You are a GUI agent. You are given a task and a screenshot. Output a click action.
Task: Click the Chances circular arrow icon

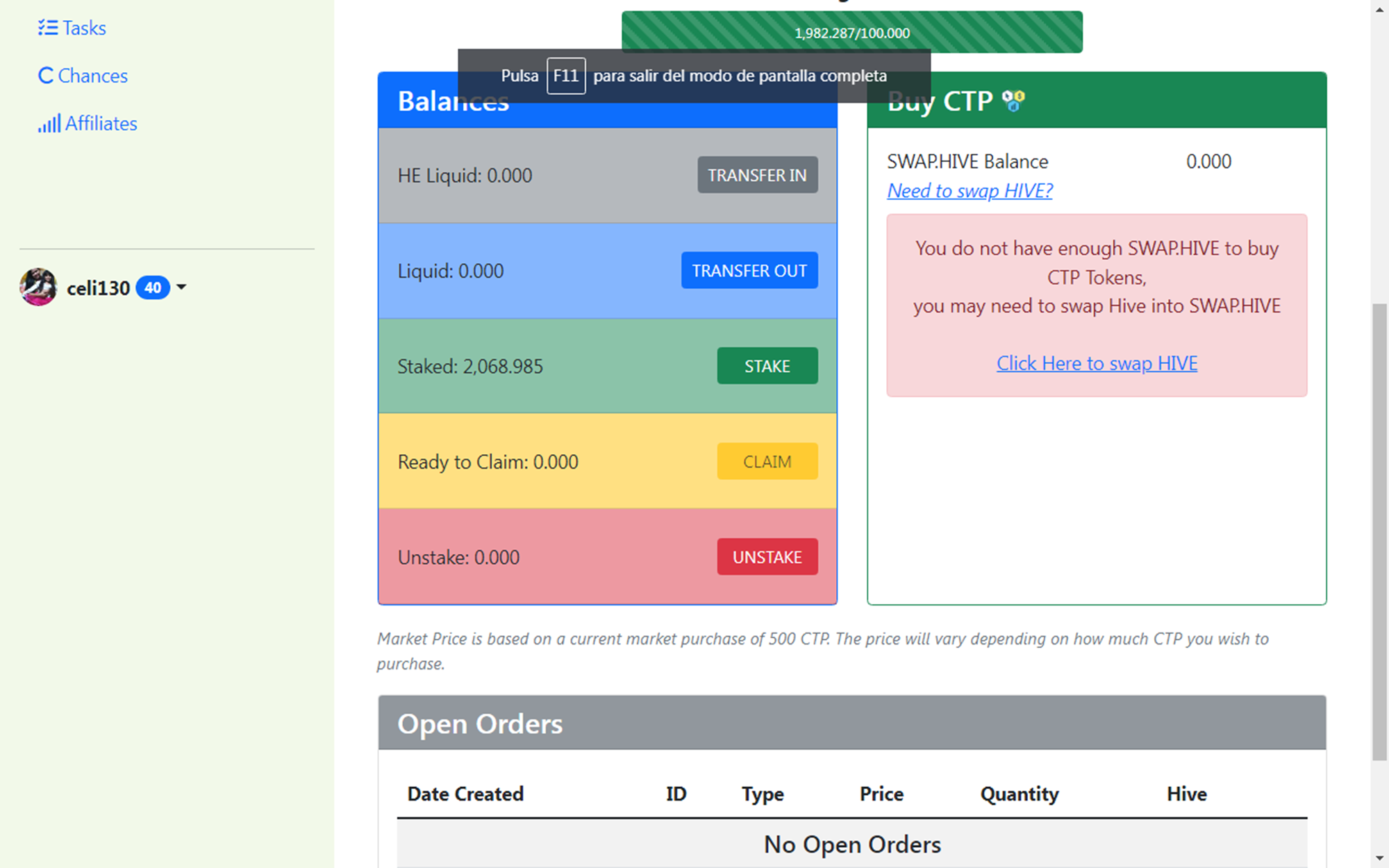pos(46,76)
